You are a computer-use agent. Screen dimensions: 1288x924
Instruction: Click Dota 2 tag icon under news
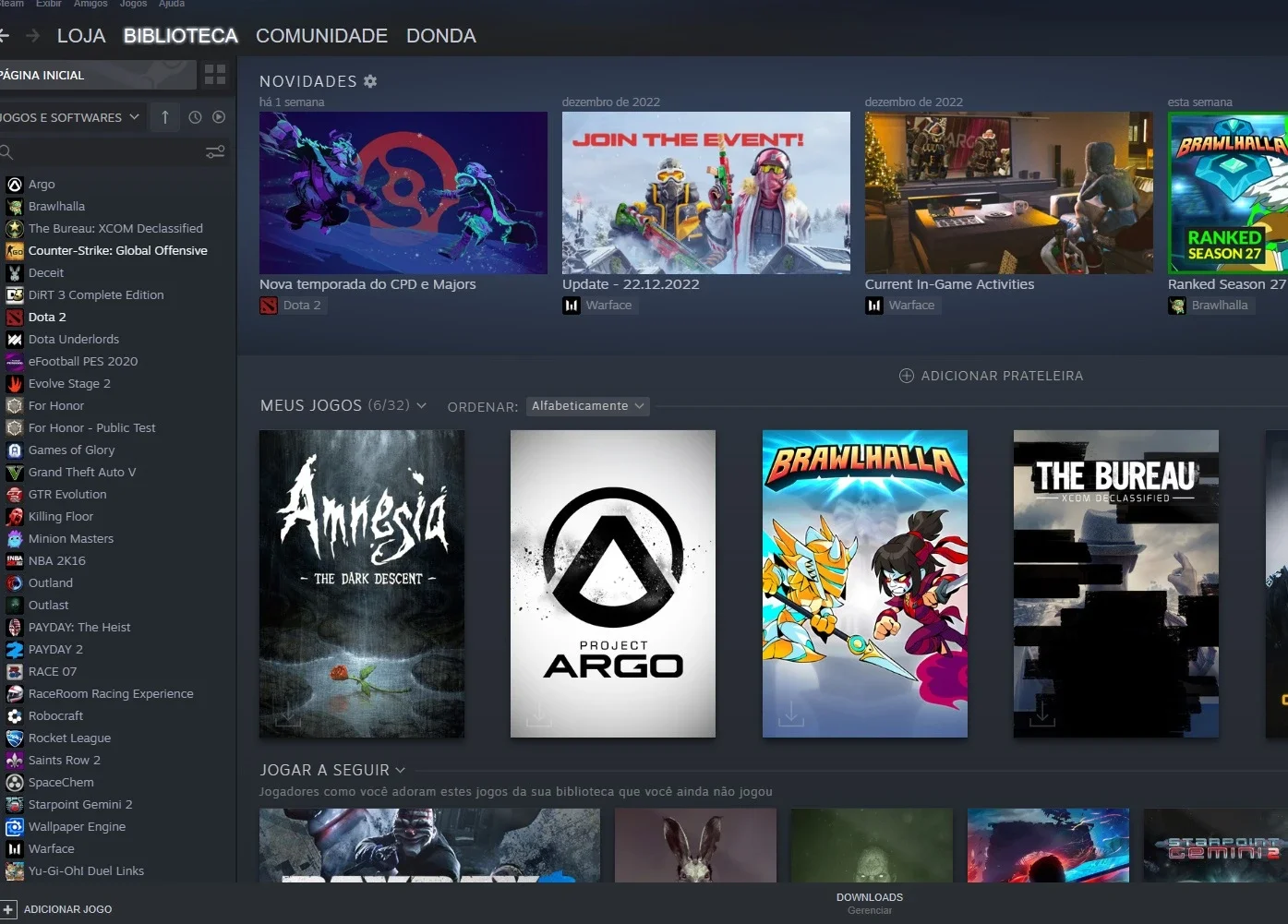coord(269,306)
